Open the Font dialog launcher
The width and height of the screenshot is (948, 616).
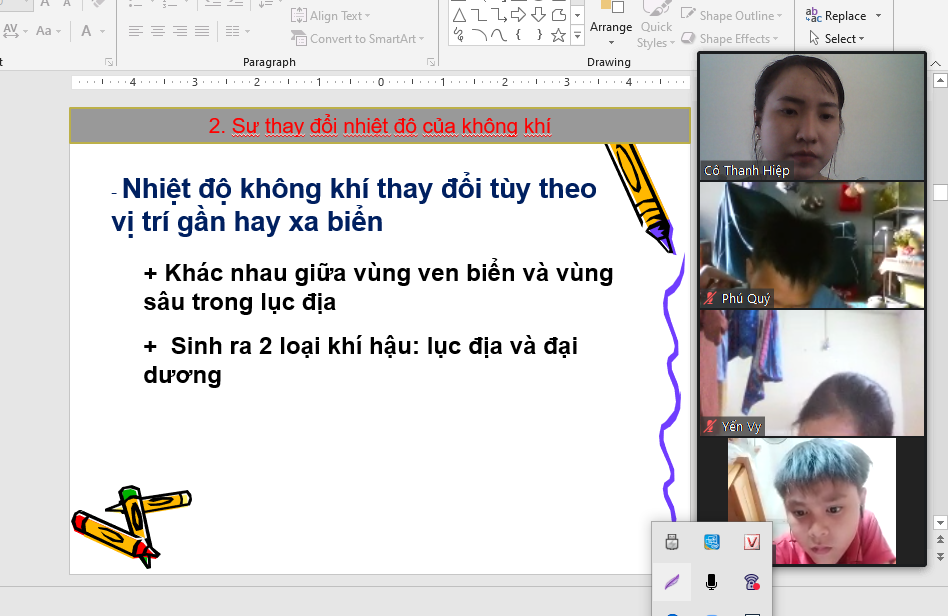coord(109,62)
